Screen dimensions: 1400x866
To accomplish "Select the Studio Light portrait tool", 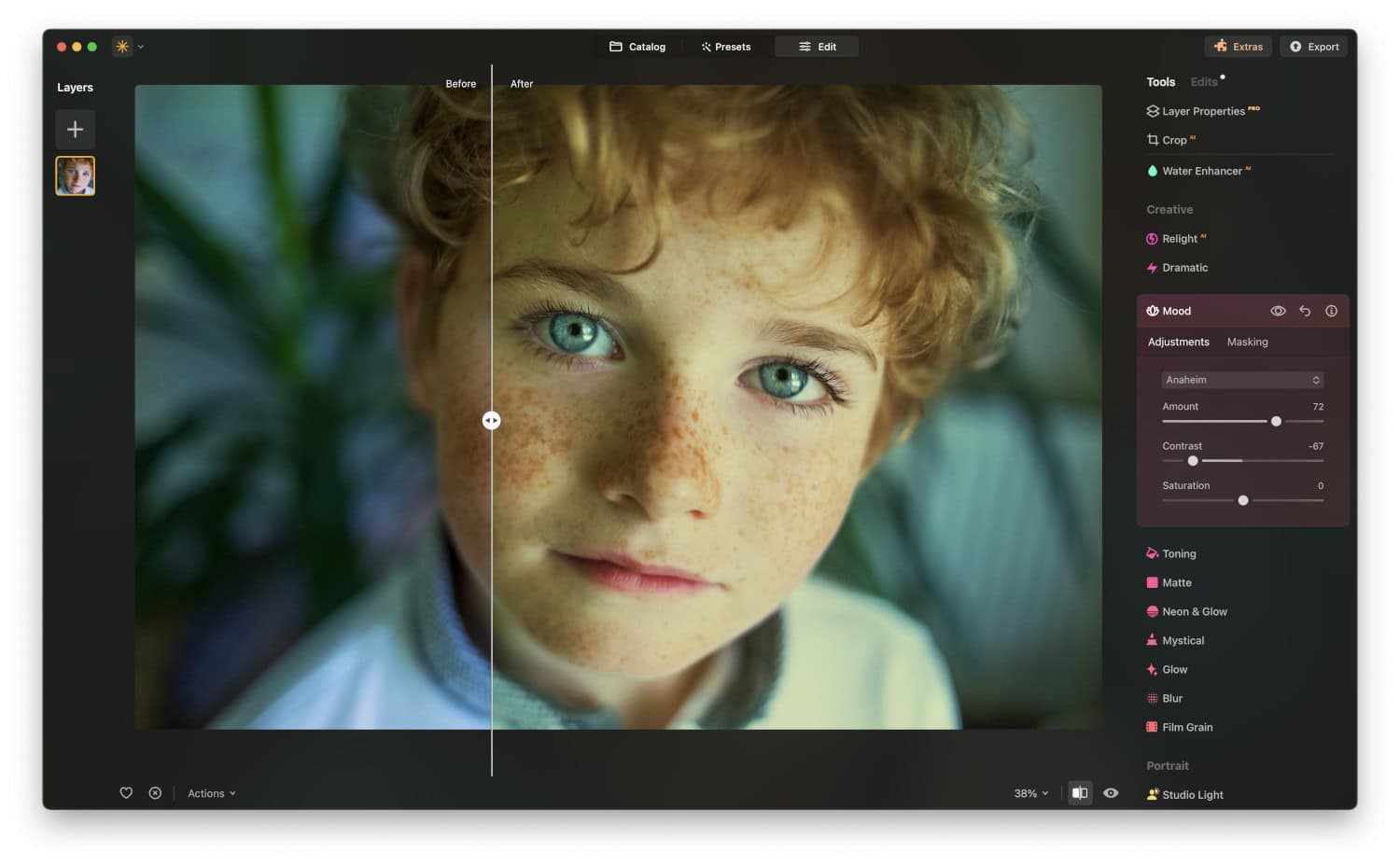I will (x=1193, y=794).
